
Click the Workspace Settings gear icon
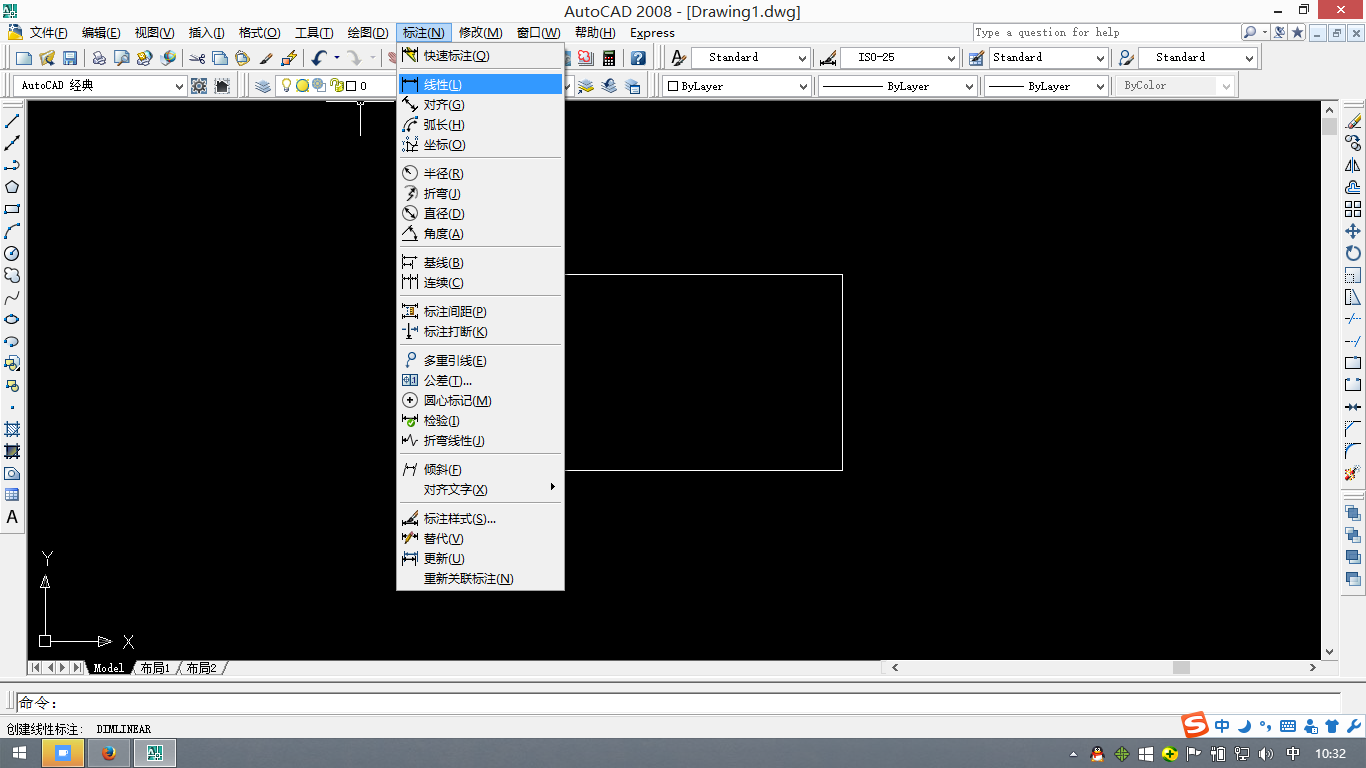point(199,86)
